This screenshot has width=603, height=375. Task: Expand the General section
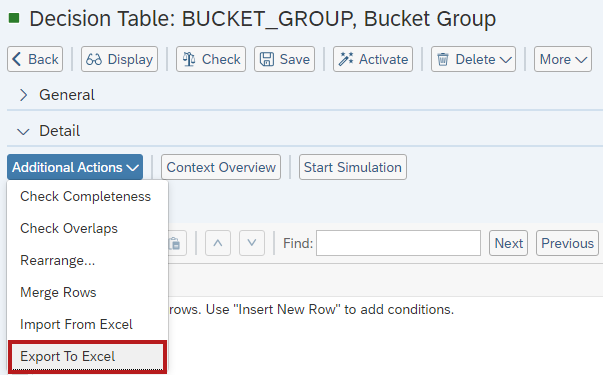pyautogui.click(x=23, y=95)
